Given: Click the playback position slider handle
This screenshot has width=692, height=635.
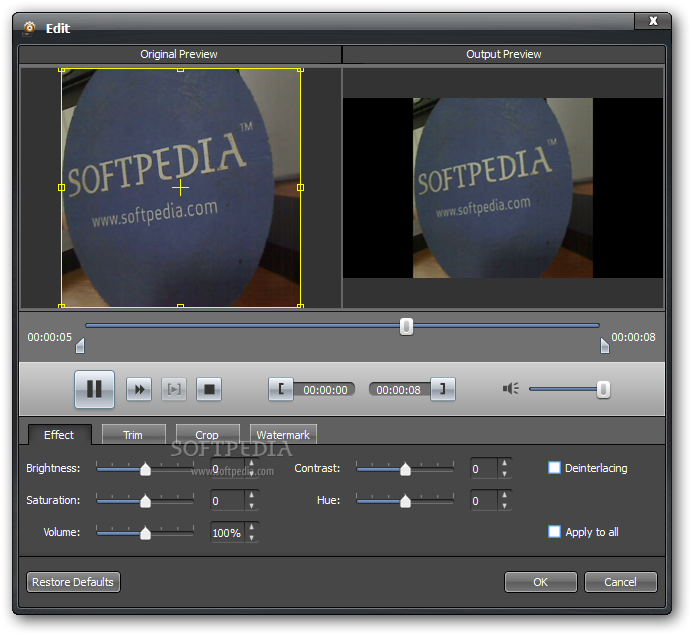Looking at the screenshot, I should coord(406,327).
